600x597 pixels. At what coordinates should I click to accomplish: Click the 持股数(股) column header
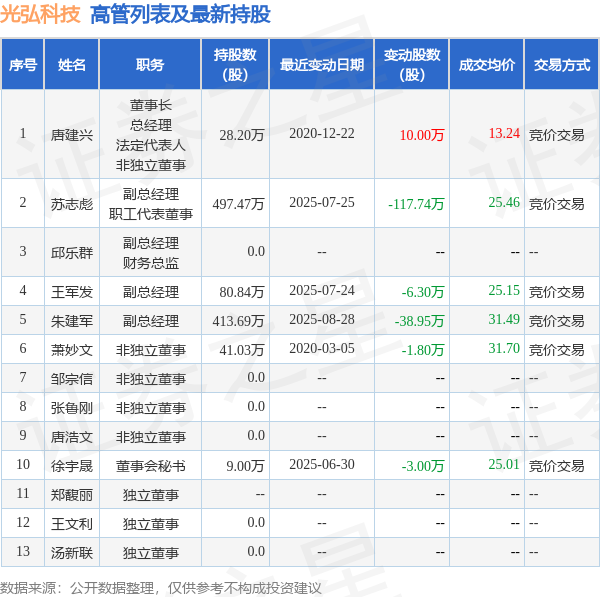click(x=235, y=65)
